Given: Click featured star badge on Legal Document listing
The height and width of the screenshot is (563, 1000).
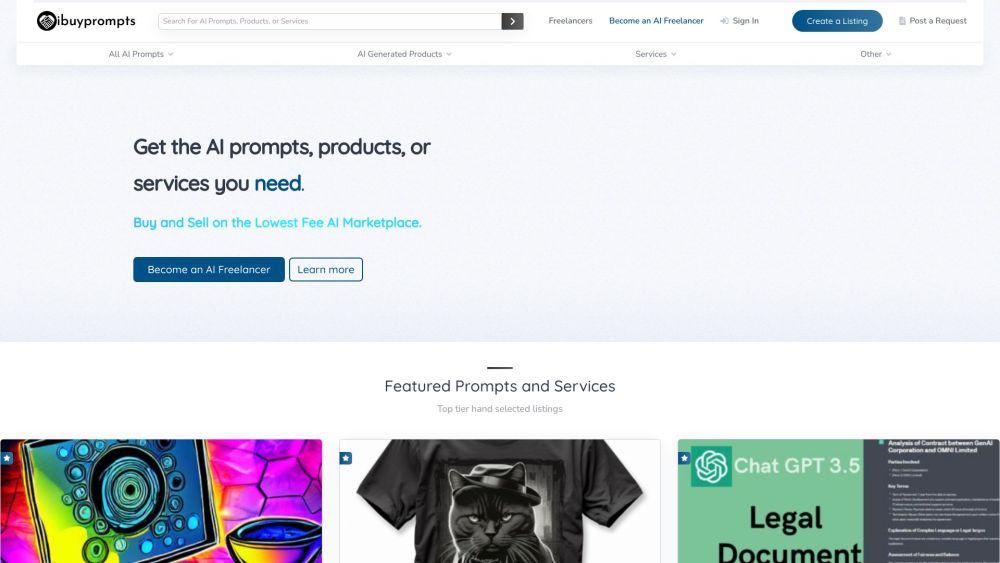Looking at the screenshot, I should (x=685, y=458).
